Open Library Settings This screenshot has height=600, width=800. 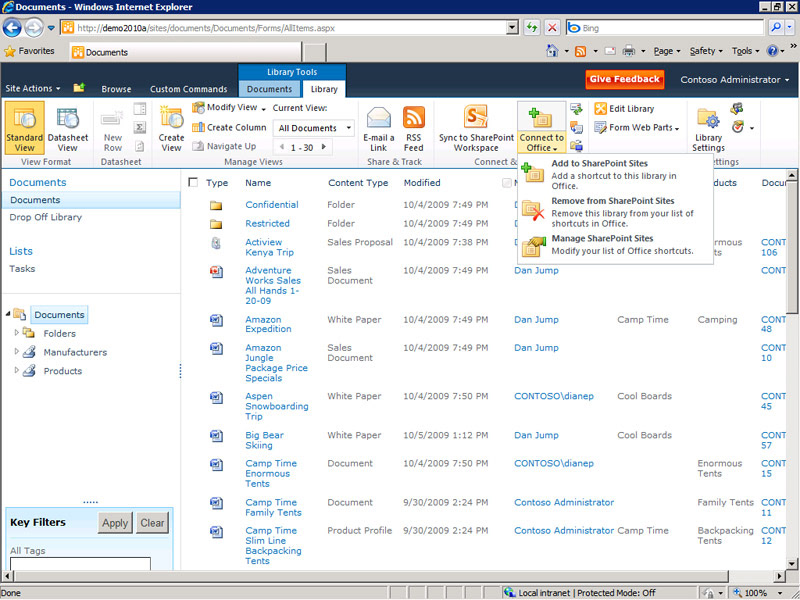coord(708,129)
